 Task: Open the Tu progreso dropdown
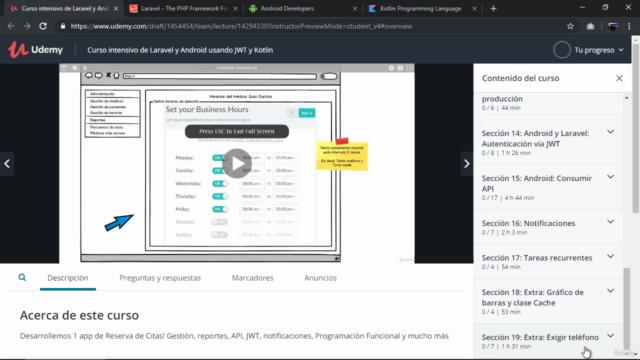coord(599,50)
